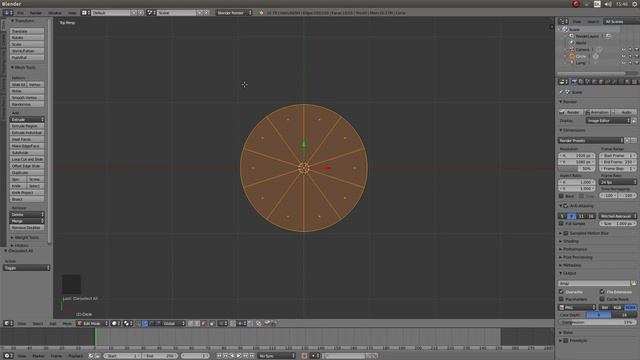Click the Audio render button
Screen dimensions: 640x360
[x=624, y=112]
